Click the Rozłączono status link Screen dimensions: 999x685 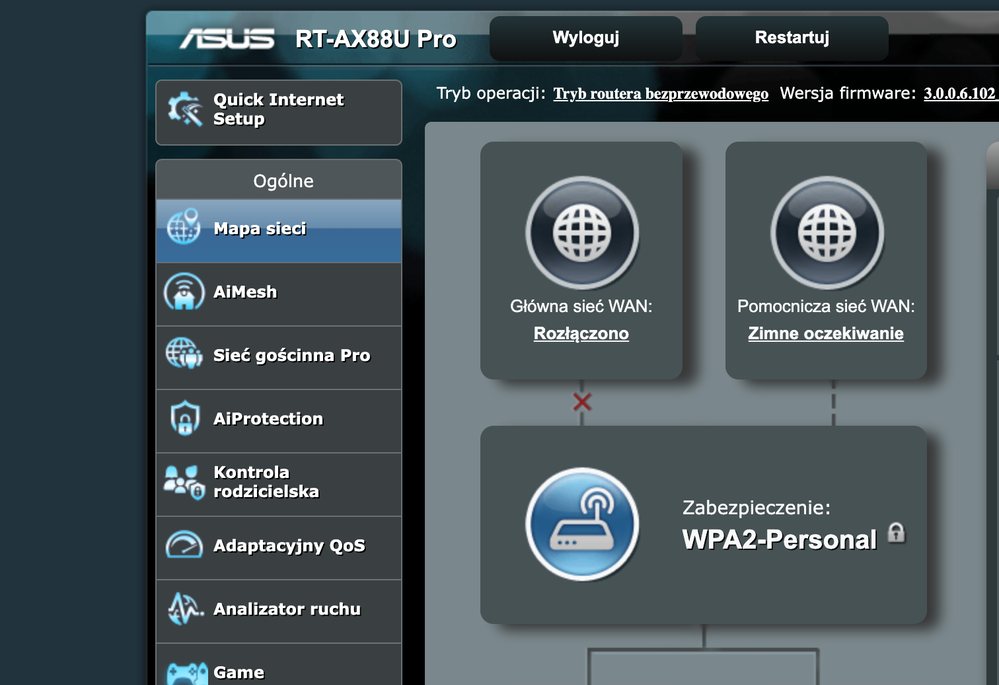pyautogui.click(x=581, y=334)
